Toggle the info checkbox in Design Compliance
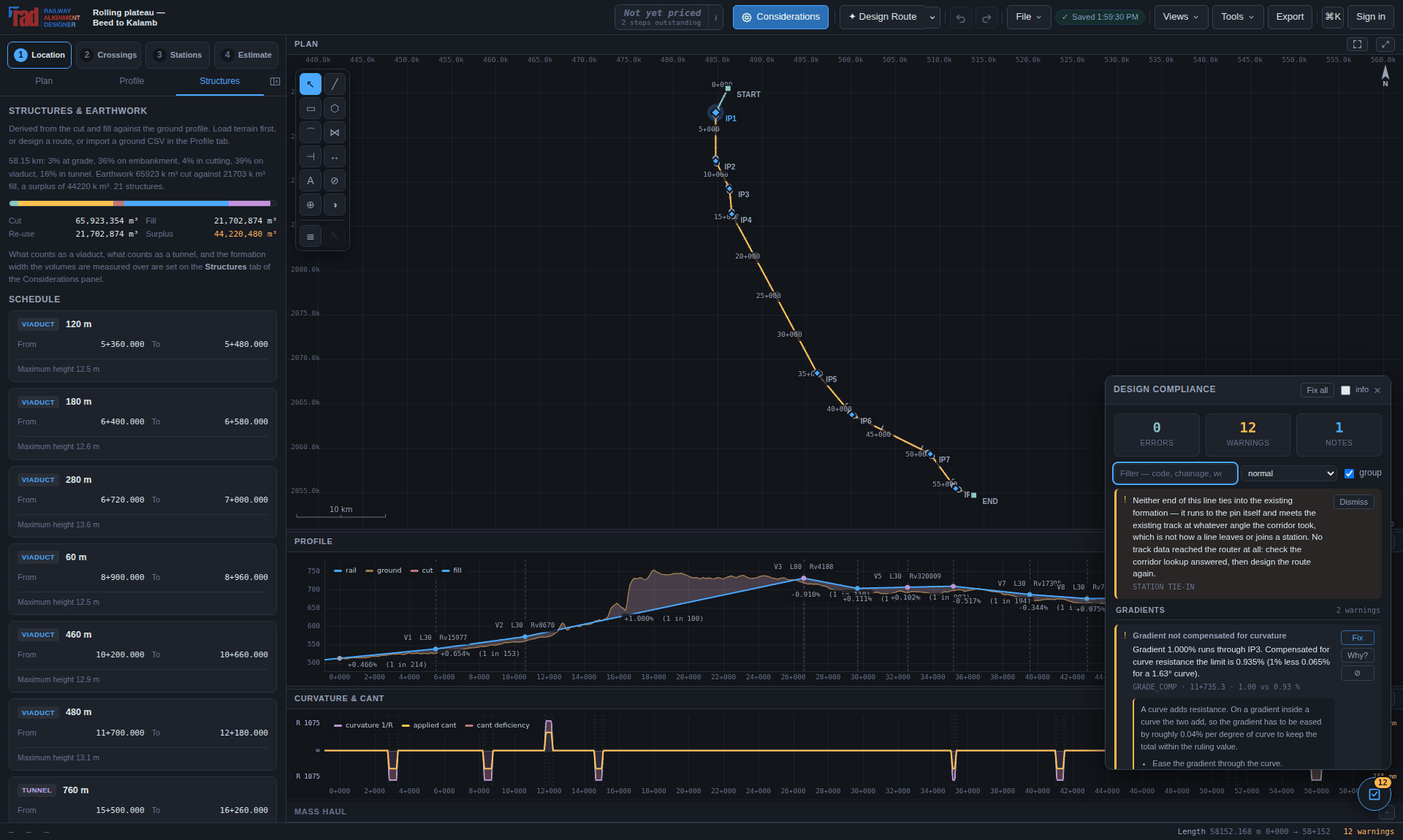 [1345, 391]
